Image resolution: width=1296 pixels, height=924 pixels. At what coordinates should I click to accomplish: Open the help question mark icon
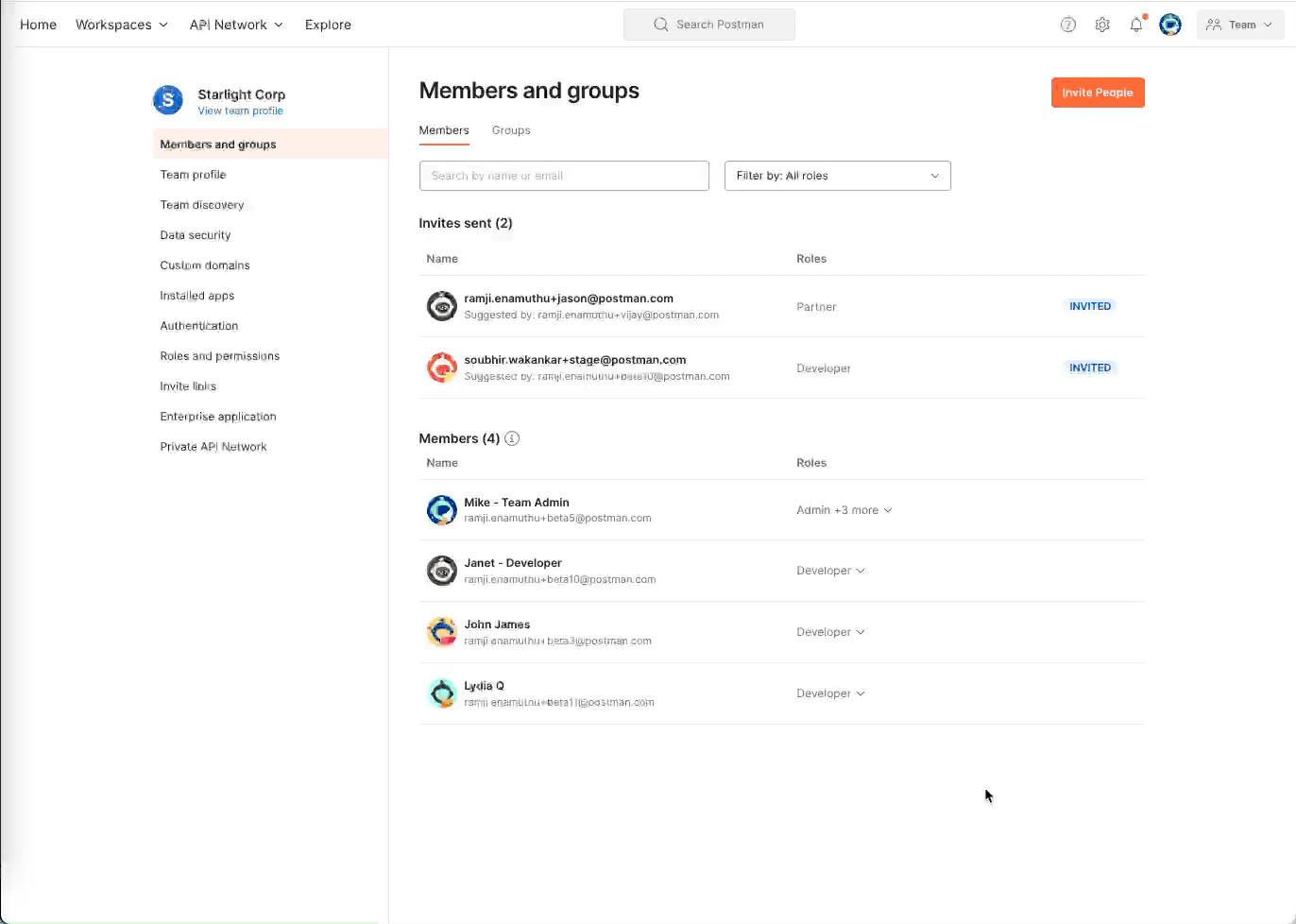pyautogui.click(x=1068, y=25)
